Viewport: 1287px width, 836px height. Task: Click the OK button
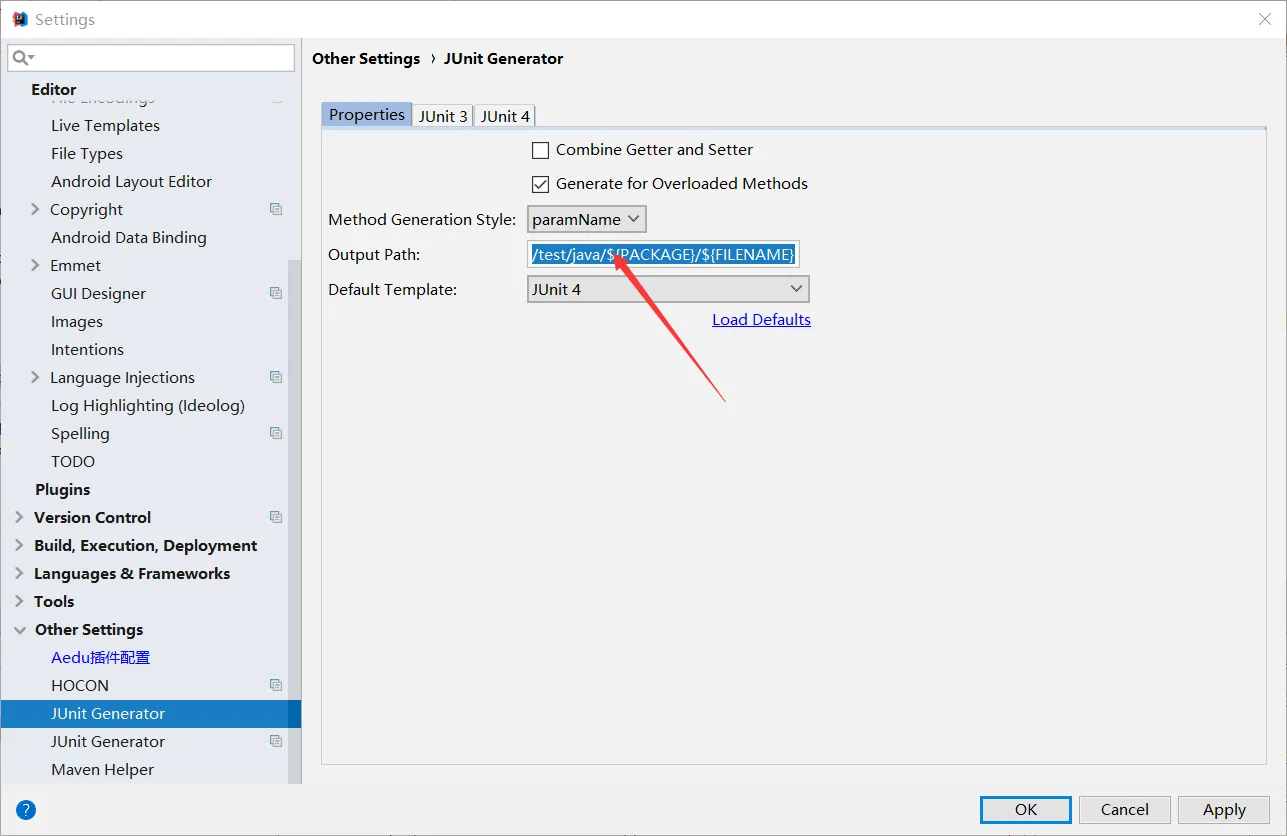point(1026,809)
